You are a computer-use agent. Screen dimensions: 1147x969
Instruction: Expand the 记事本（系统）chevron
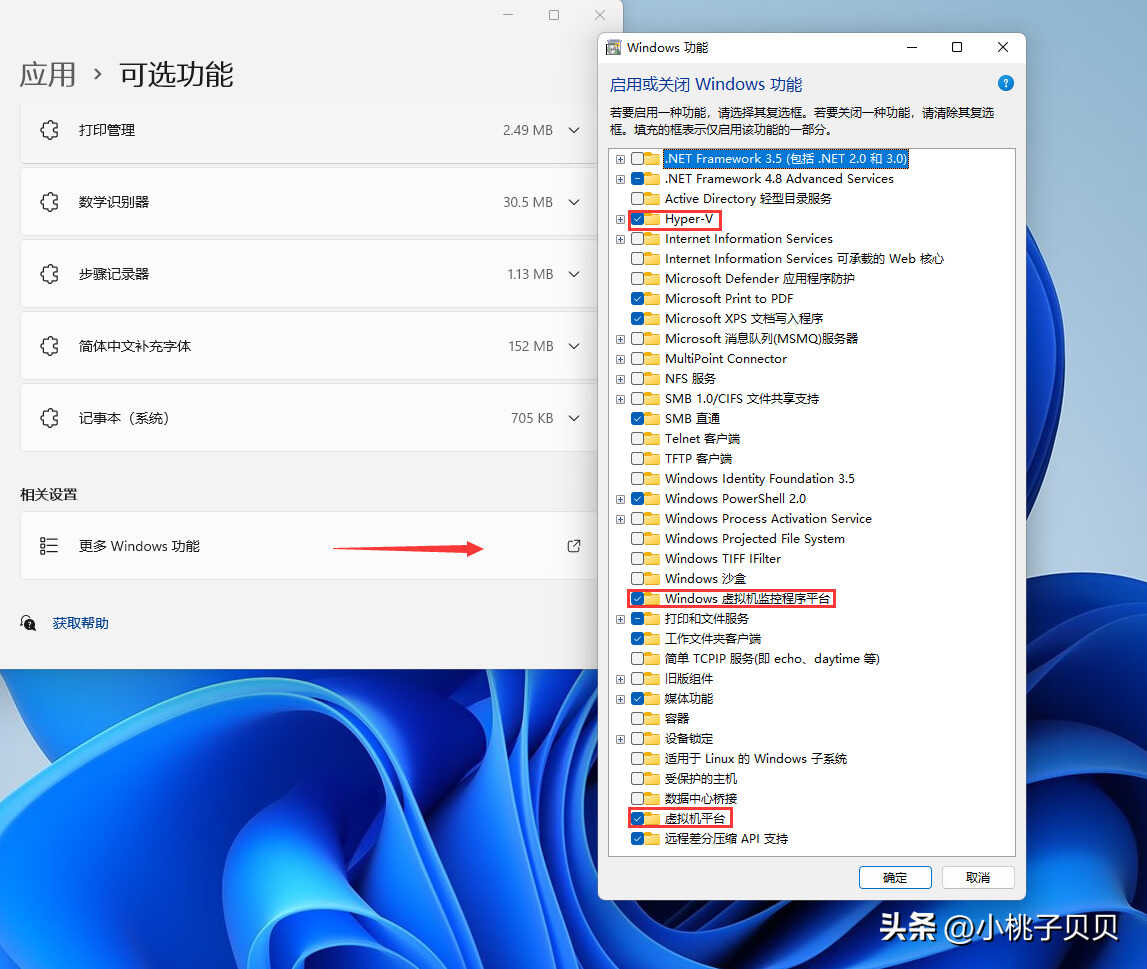574,418
